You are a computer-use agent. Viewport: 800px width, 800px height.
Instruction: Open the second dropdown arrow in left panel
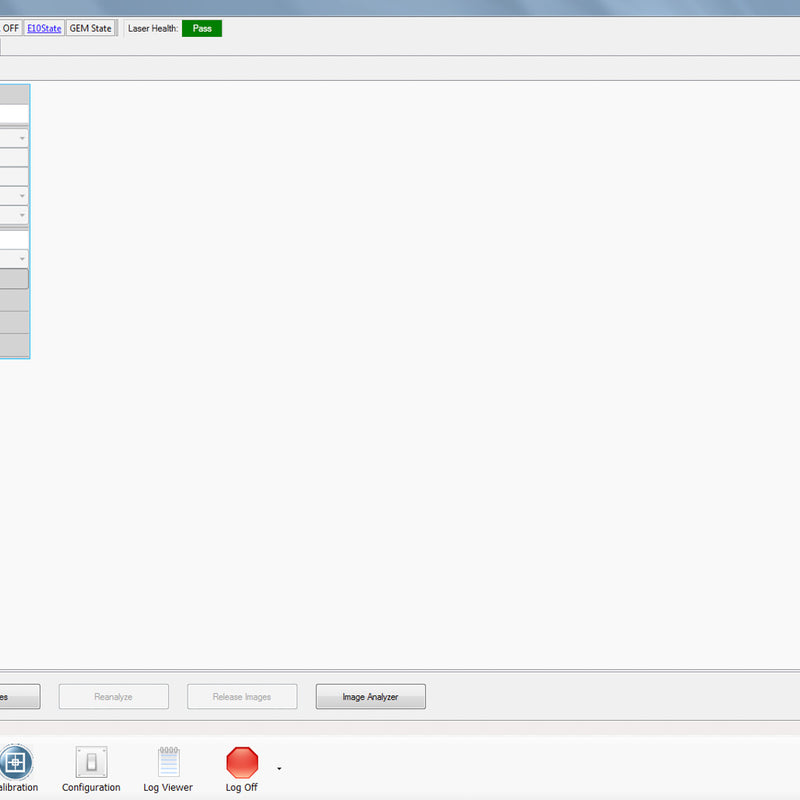click(x=22, y=196)
